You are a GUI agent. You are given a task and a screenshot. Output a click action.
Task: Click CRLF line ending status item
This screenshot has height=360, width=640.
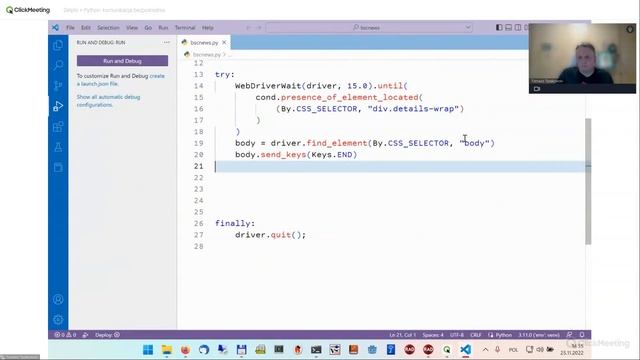[x=476, y=335]
